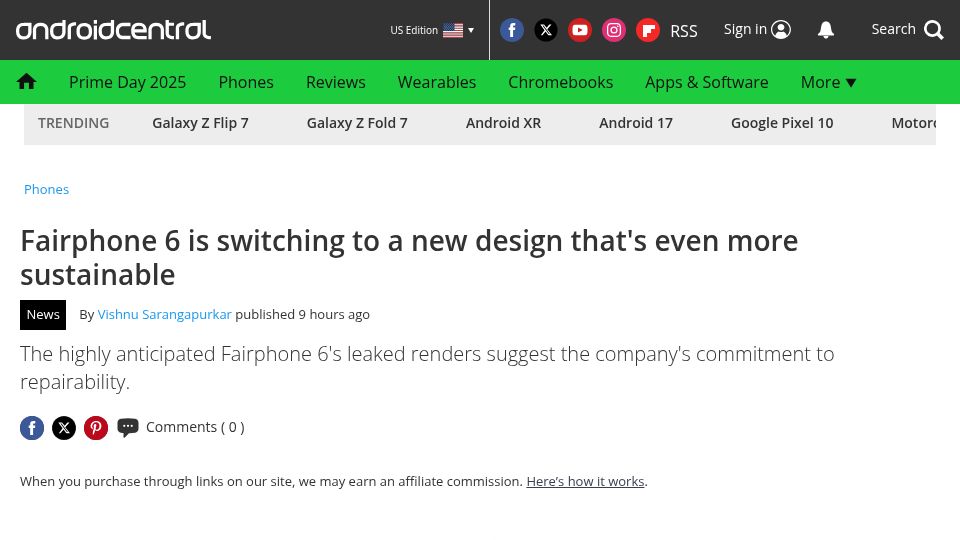The height and width of the screenshot is (540, 960).
Task: Open Prime Day 2025 menu item
Action: [x=127, y=82]
